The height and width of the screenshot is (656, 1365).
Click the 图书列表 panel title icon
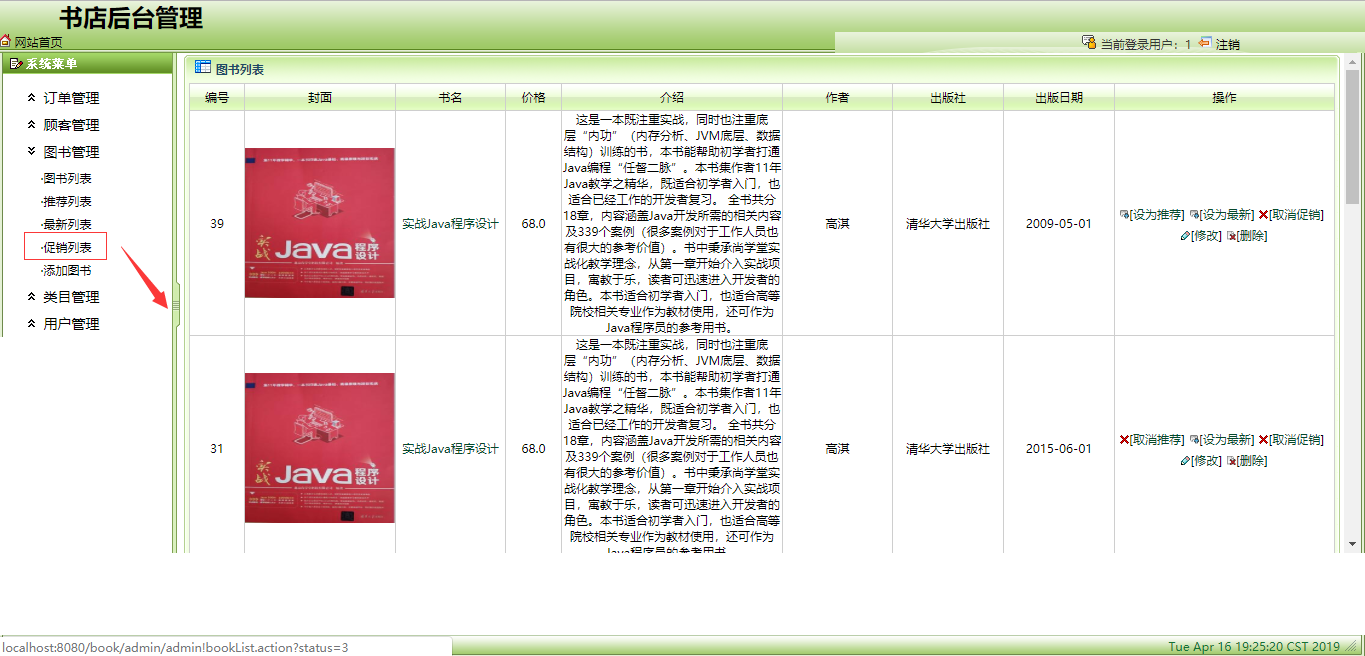(x=203, y=67)
